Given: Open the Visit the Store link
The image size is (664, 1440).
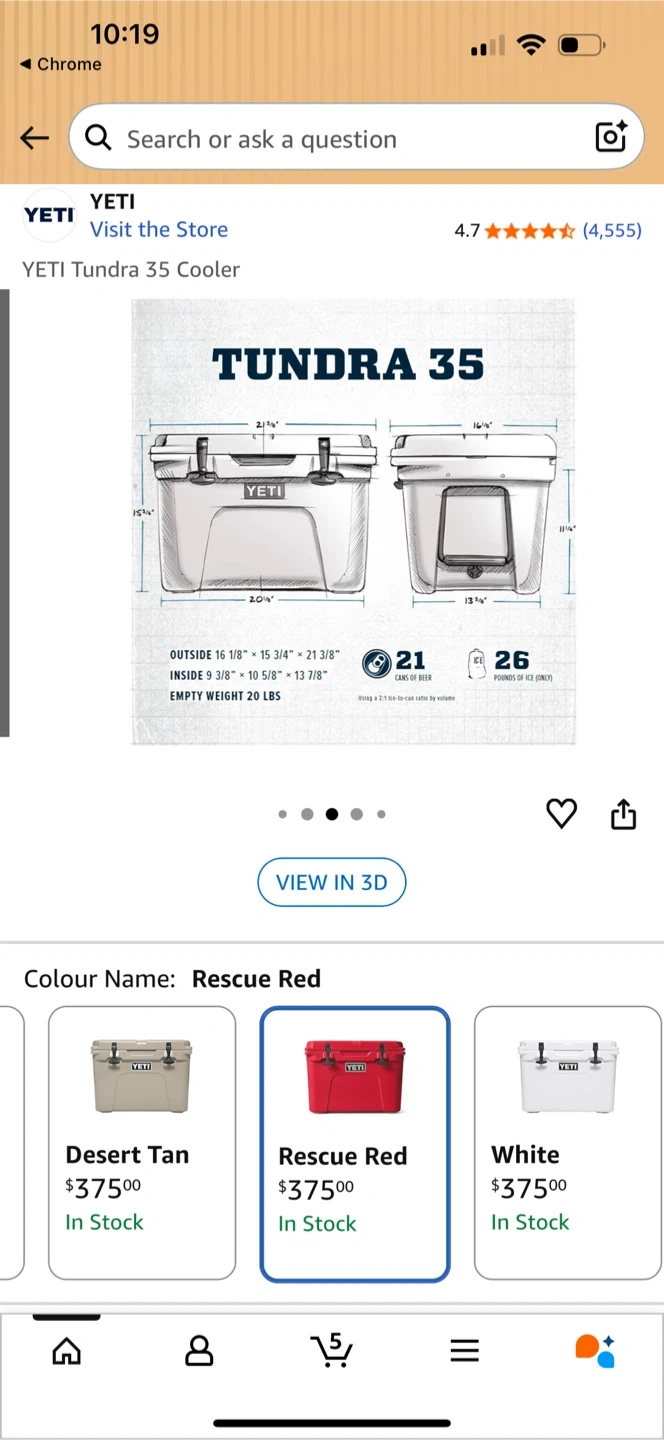Looking at the screenshot, I should click(159, 229).
